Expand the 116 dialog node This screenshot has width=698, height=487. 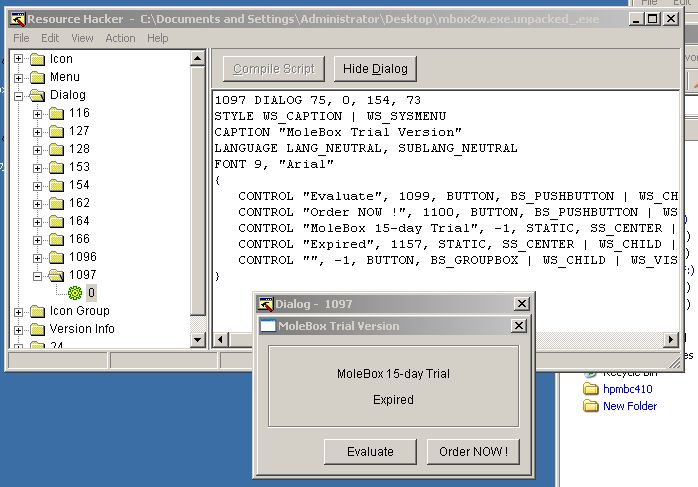[37, 114]
